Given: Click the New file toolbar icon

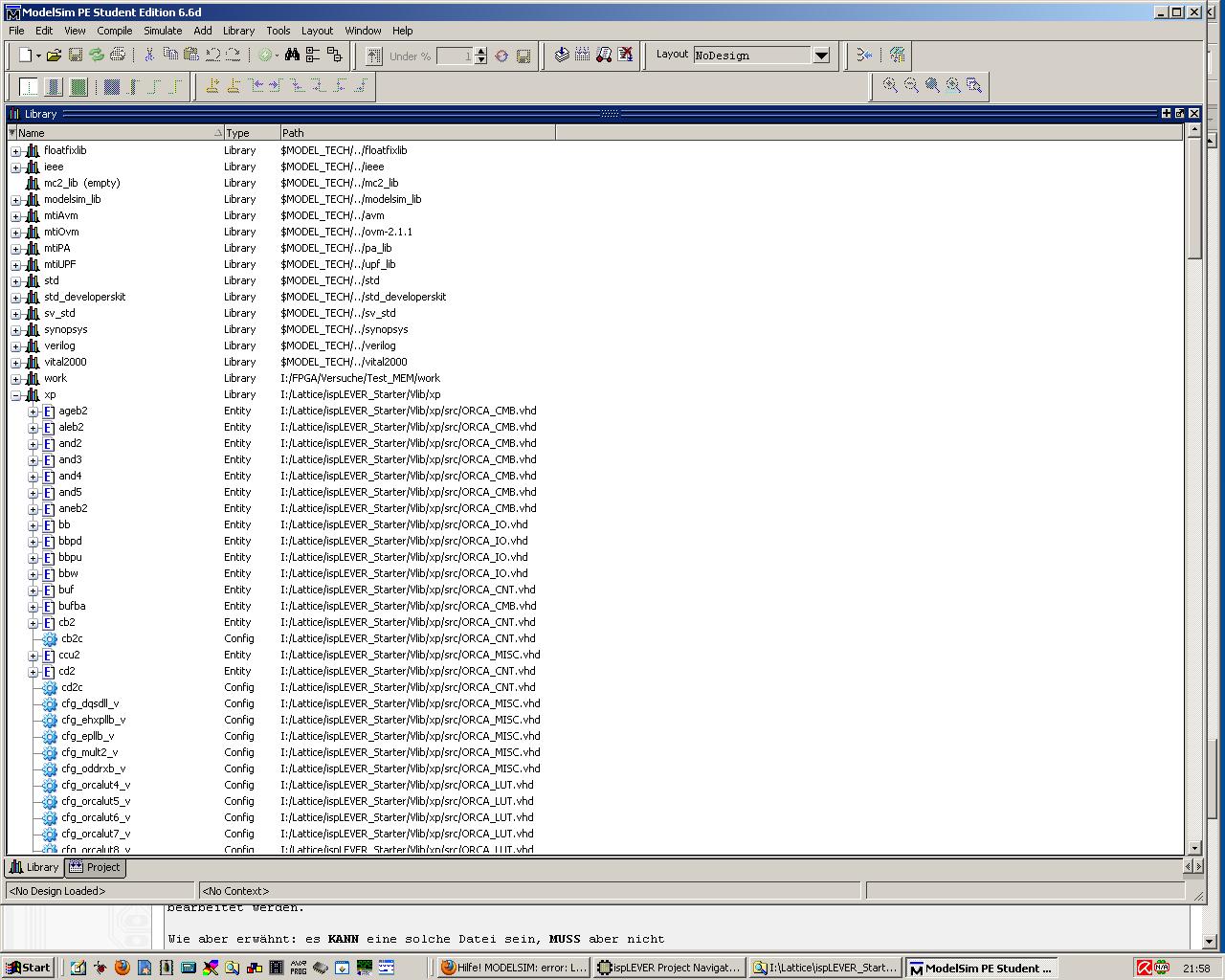Looking at the screenshot, I should [x=26, y=56].
